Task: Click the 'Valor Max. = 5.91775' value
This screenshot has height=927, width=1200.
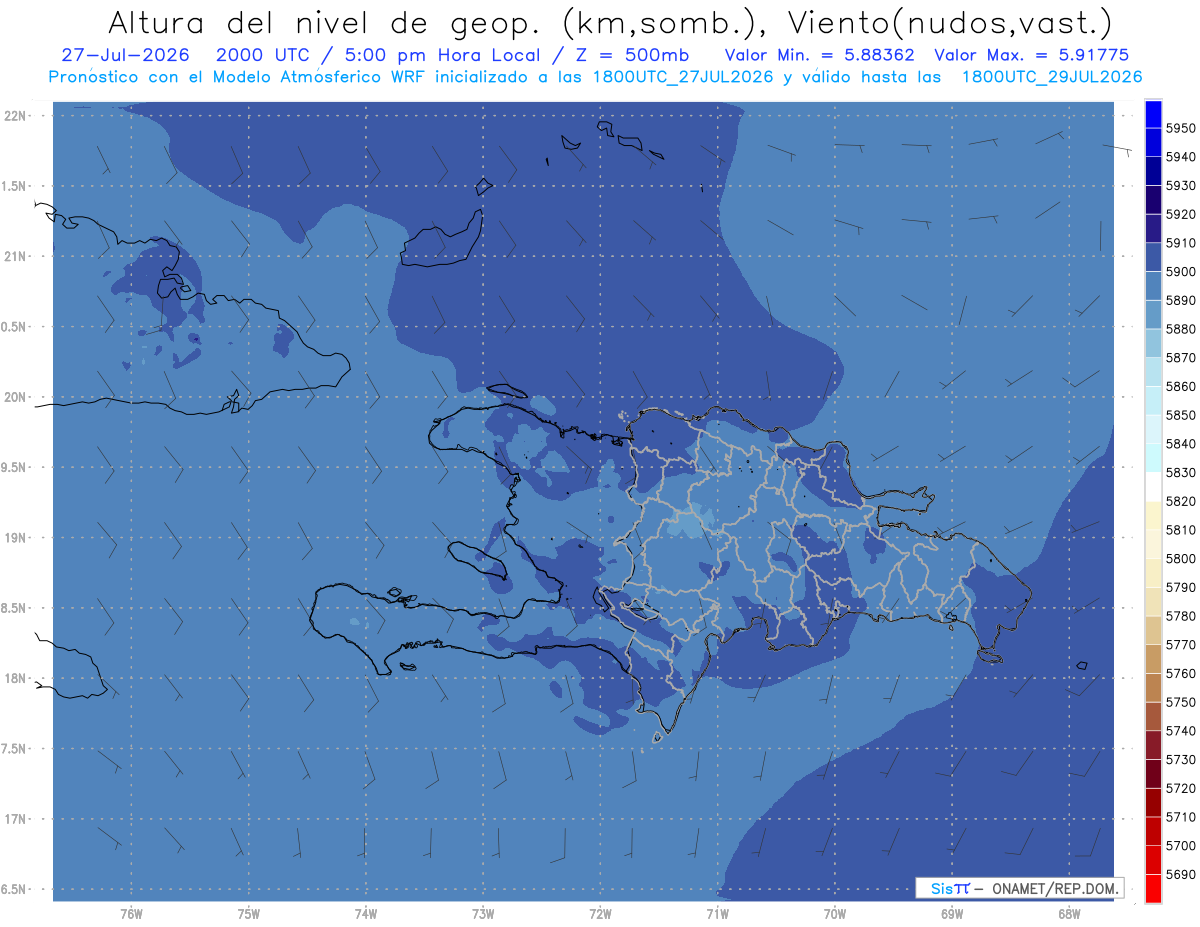Action: pos(1031,55)
